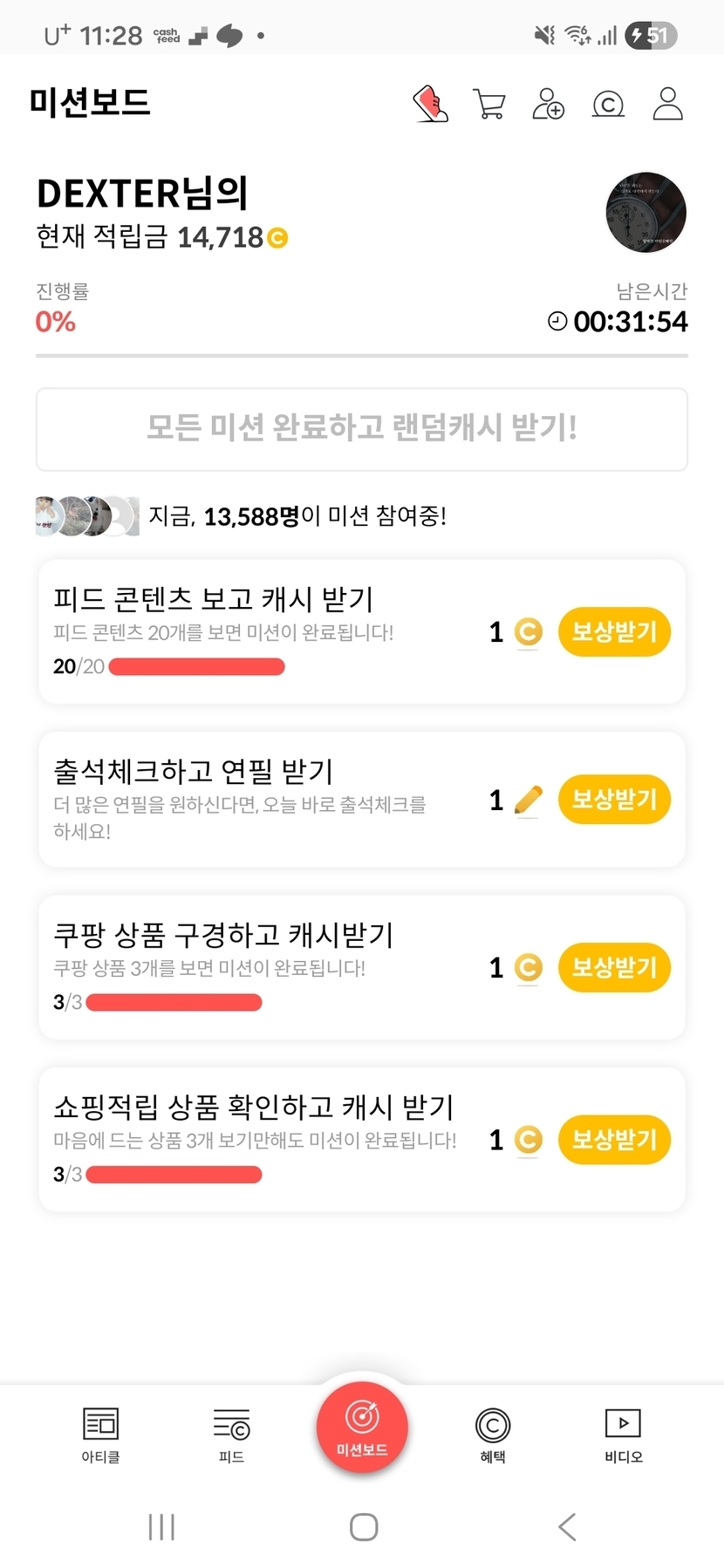Claim reward for 쿠팡 상품 구경 mission

[x=614, y=967]
